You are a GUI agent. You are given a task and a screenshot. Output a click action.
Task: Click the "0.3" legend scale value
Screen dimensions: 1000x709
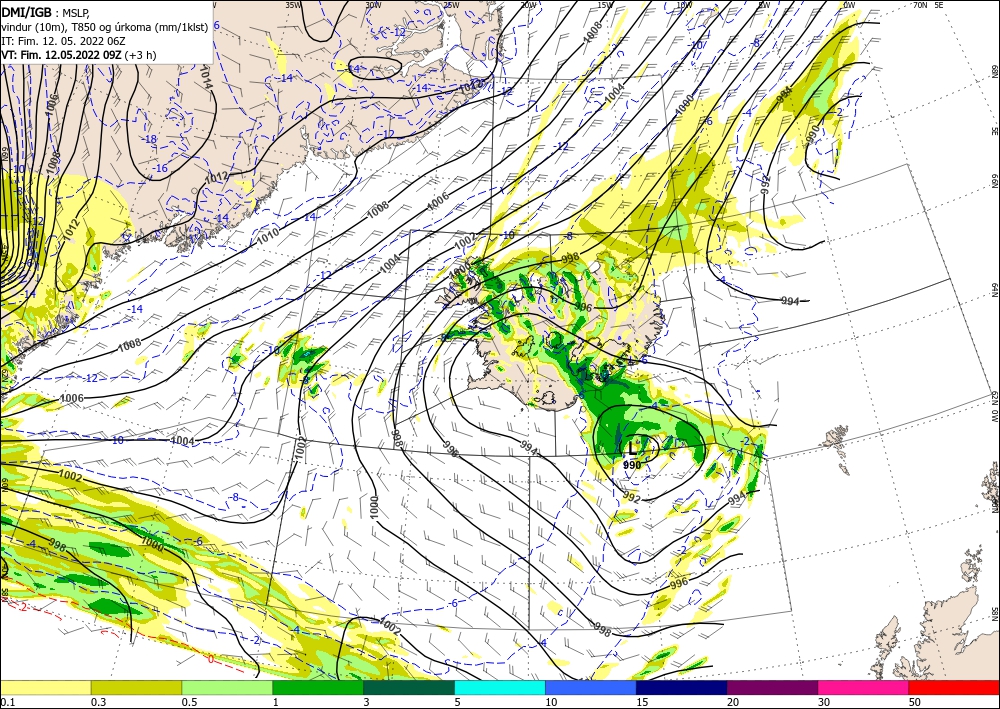(x=98, y=702)
